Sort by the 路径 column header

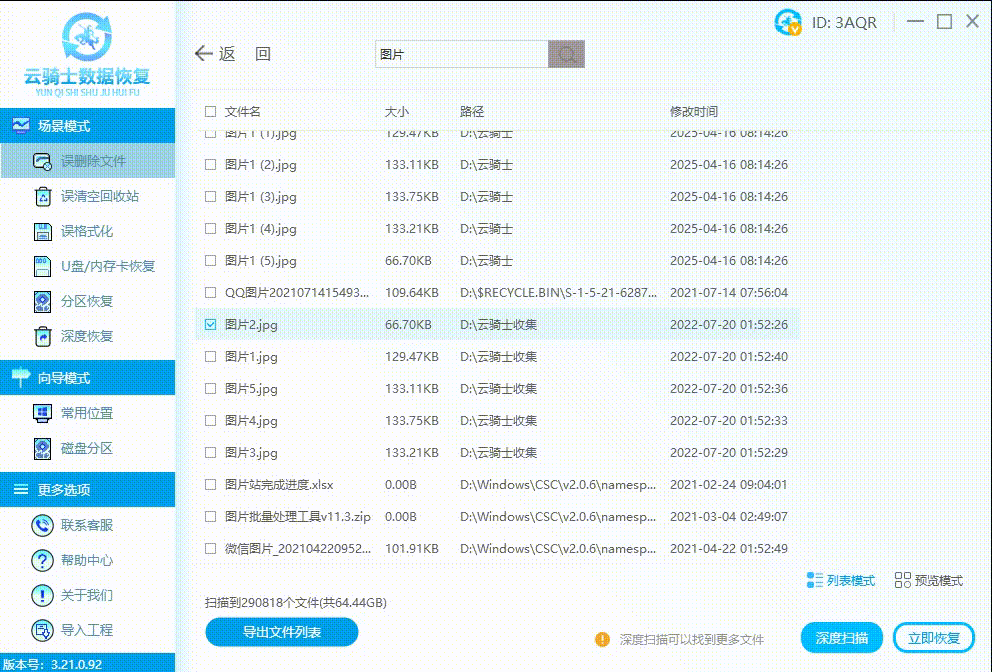(472, 112)
